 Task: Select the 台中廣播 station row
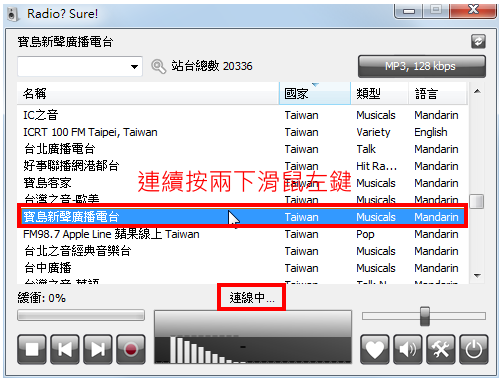pyautogui.click(x=242, y=268)
